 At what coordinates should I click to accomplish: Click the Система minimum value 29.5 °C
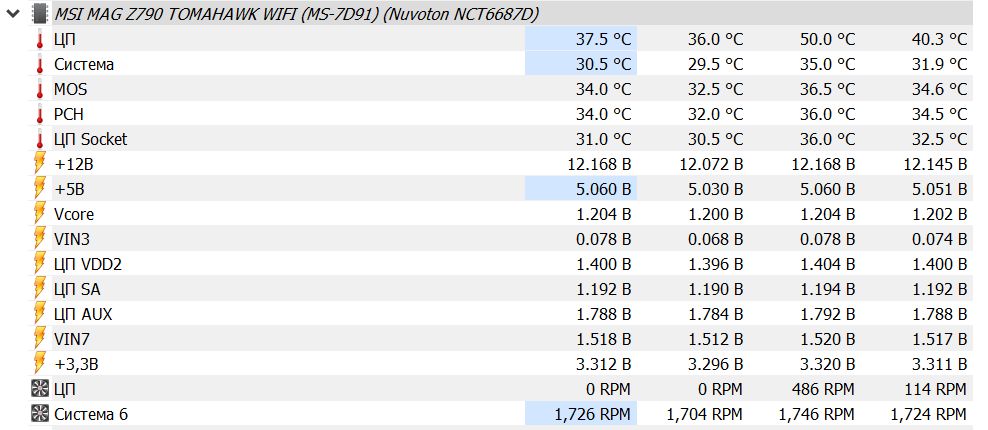(715, 64)
